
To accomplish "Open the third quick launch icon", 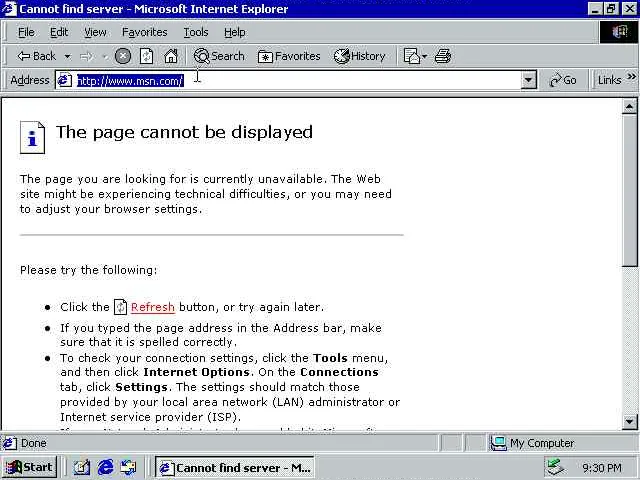I will coord(129,467).
